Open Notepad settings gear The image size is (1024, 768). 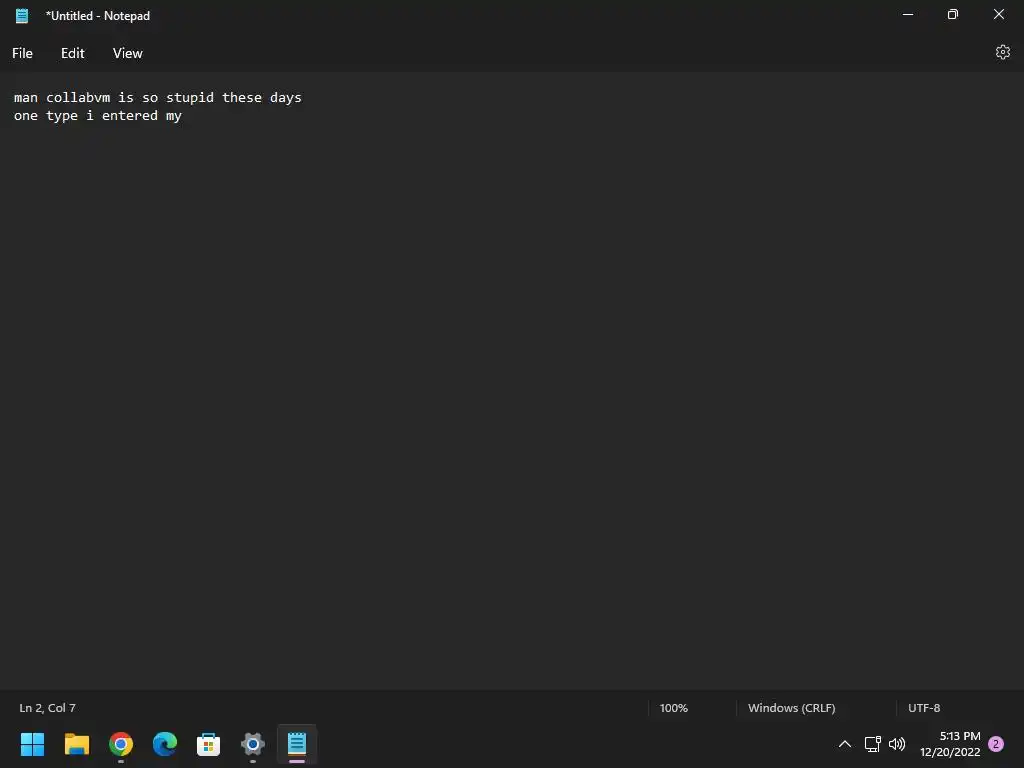tap(1002, 52)
